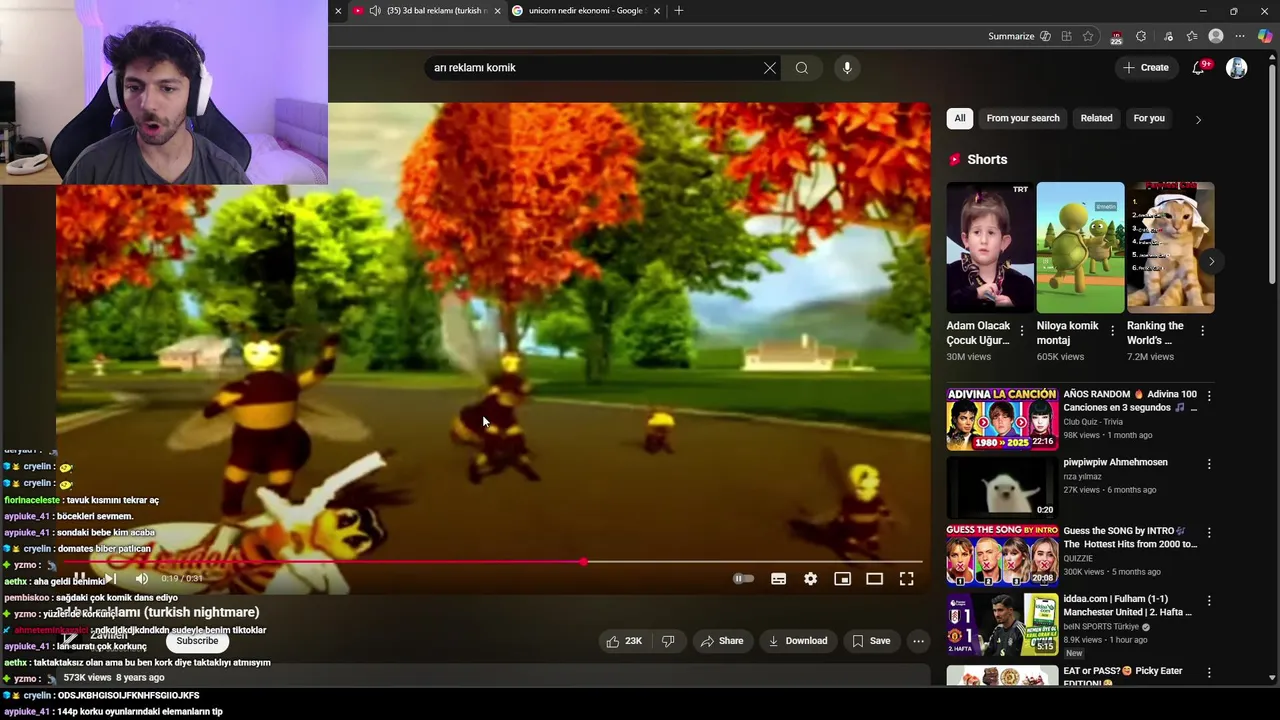Enable theater mode for the video
This screenshot has height=720, width=1280.
click(875, 579)
